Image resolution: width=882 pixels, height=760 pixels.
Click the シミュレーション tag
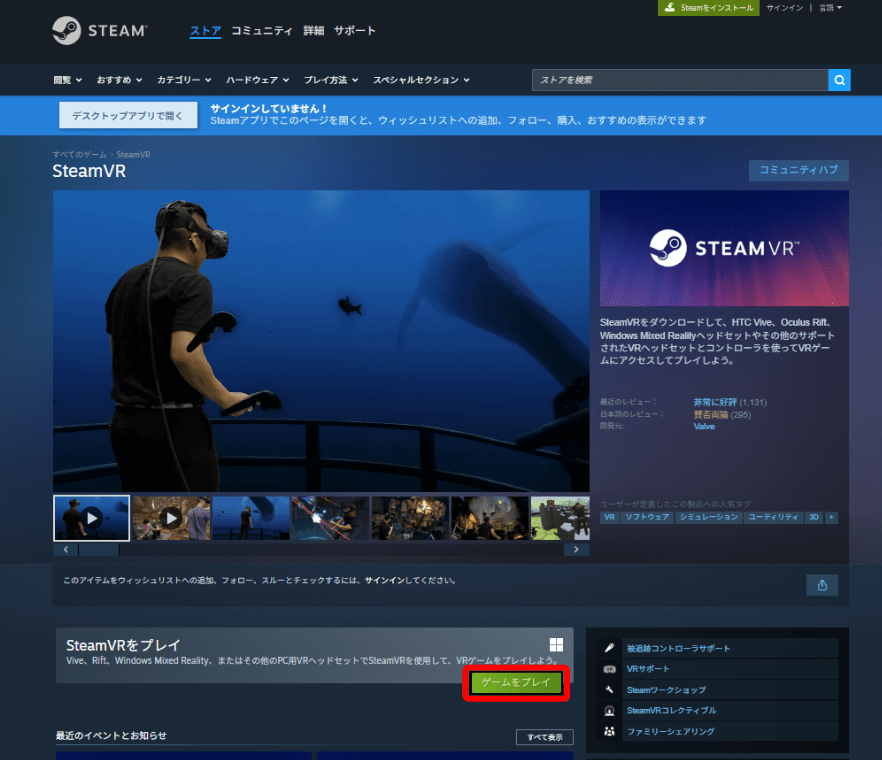pos(709,517)
